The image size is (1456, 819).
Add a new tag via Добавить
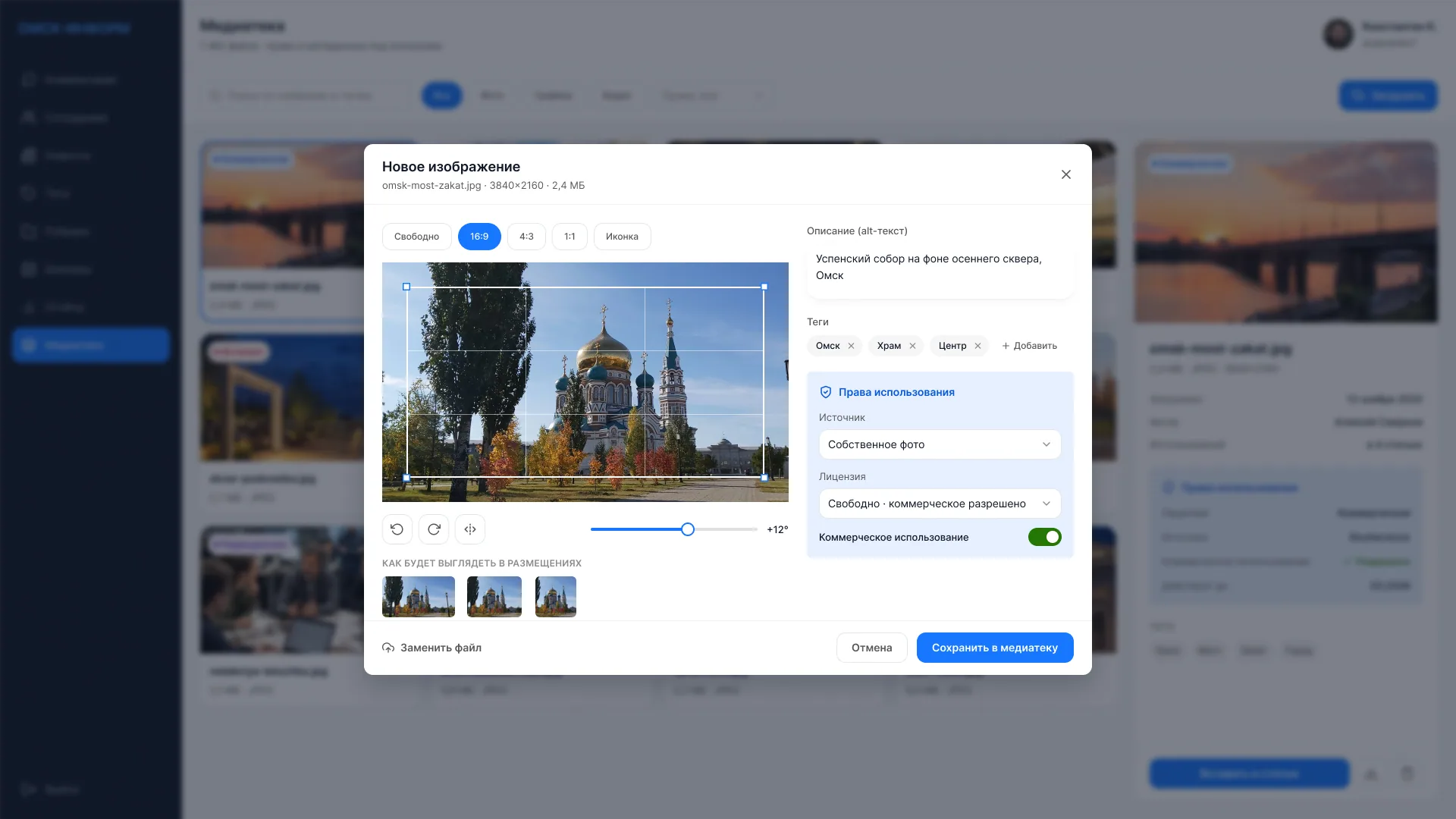1029,346
